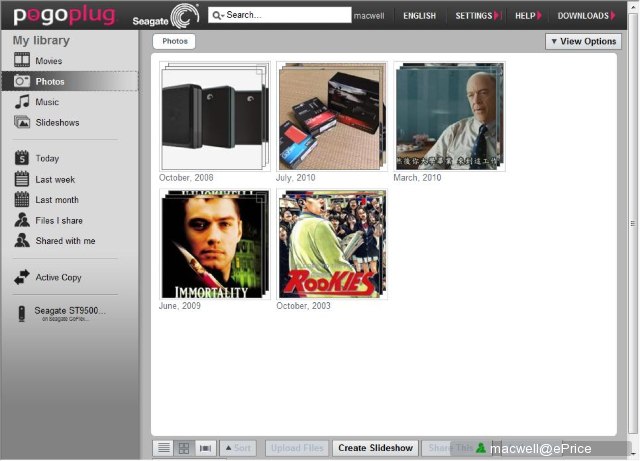The width and height of the screenshot is (640, 461).
Task: Switch to filmstrip view layout
Action: pos(205,448)
